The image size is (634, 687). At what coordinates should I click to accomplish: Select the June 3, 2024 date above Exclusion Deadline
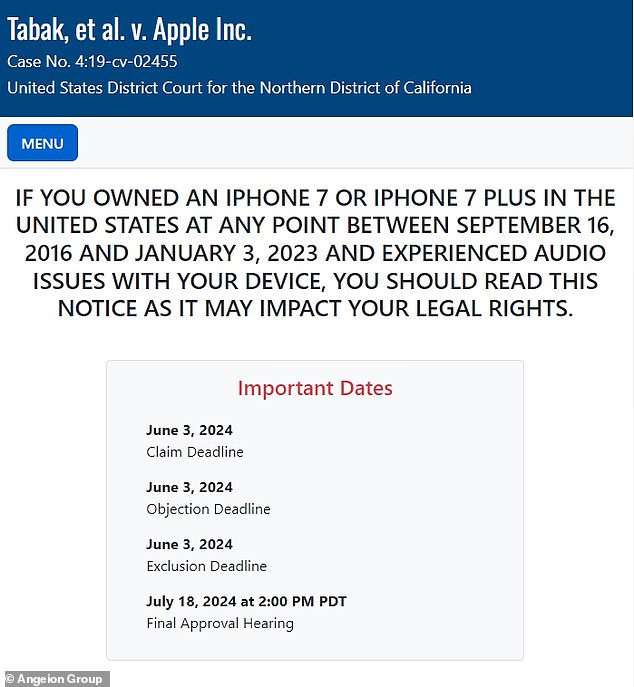click(x=189, y=544)
